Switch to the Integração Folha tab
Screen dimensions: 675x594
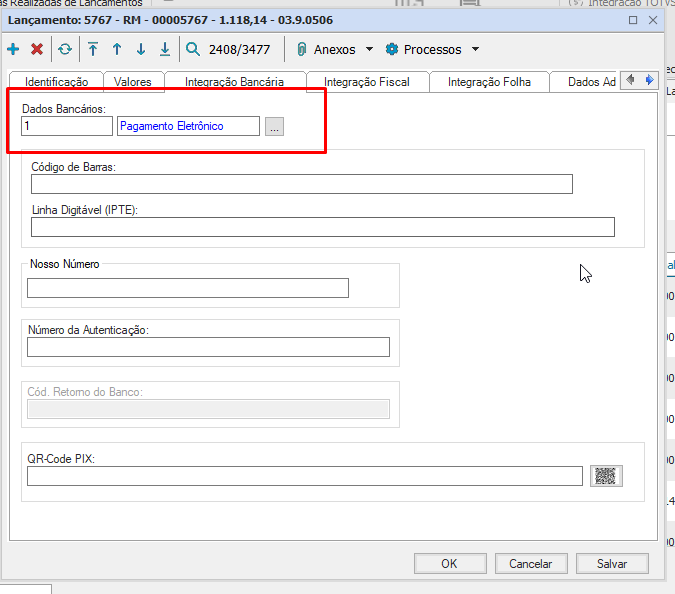coord(489,82)
